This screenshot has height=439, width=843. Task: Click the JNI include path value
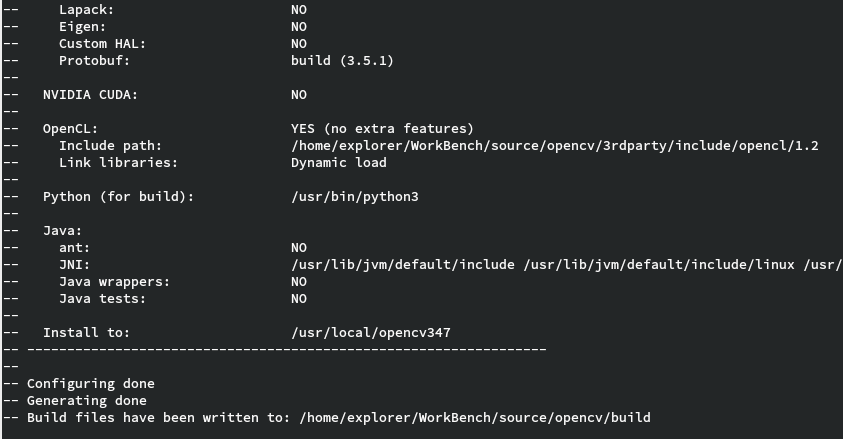[x=565, y=265]
